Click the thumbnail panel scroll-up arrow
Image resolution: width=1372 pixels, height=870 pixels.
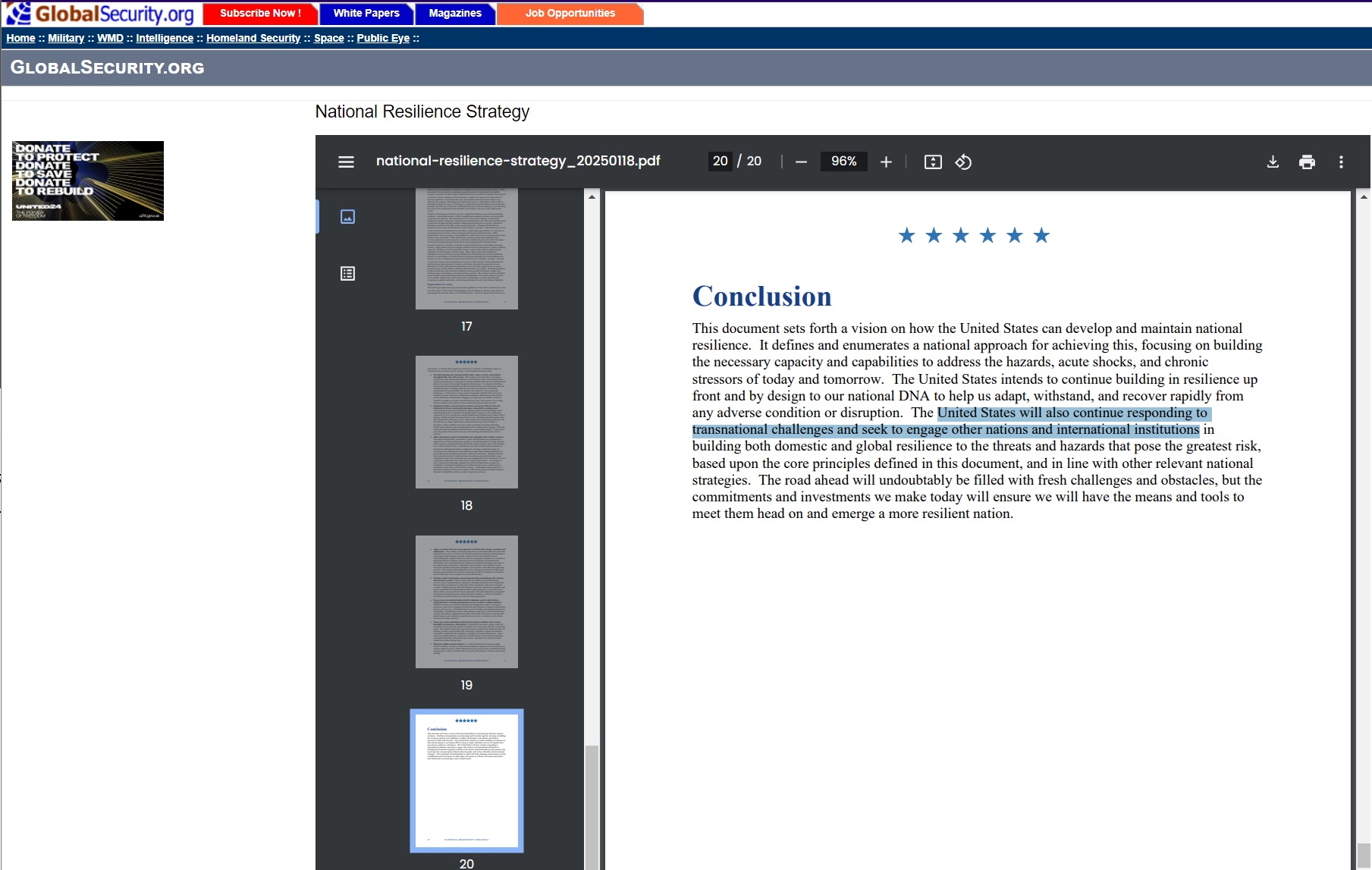592,197
